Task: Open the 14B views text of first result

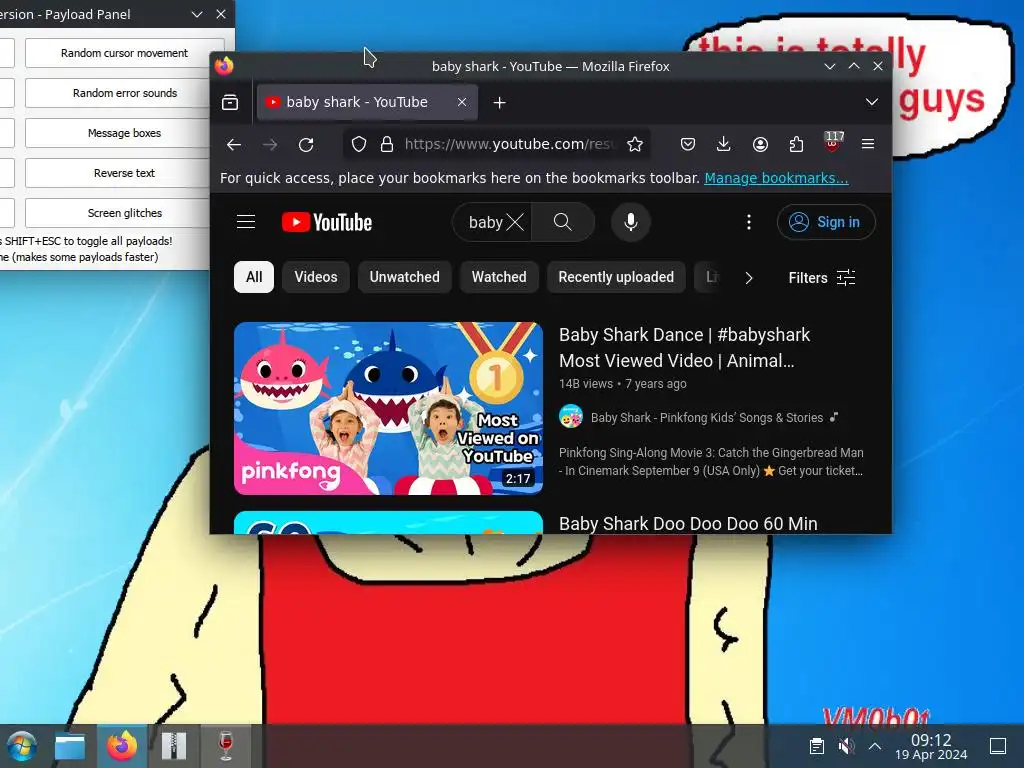Action: coord(586,384)
